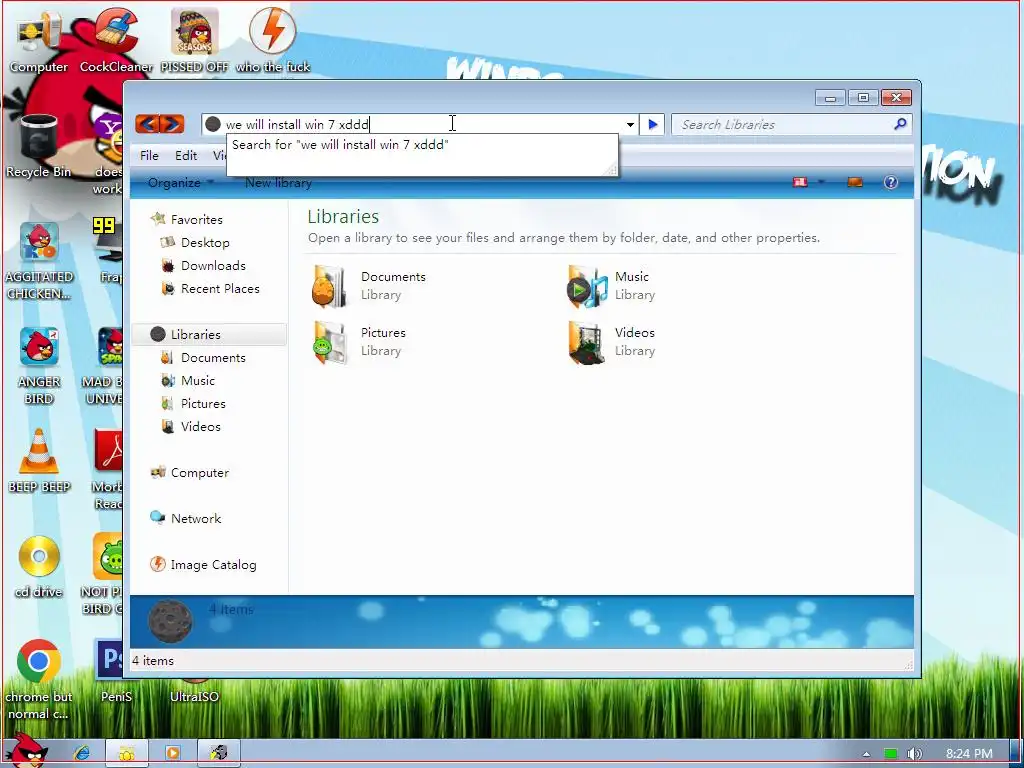The image size is (1024, 768).
Task: Click the fifth taskbar app button
Action: click(219, 753)
